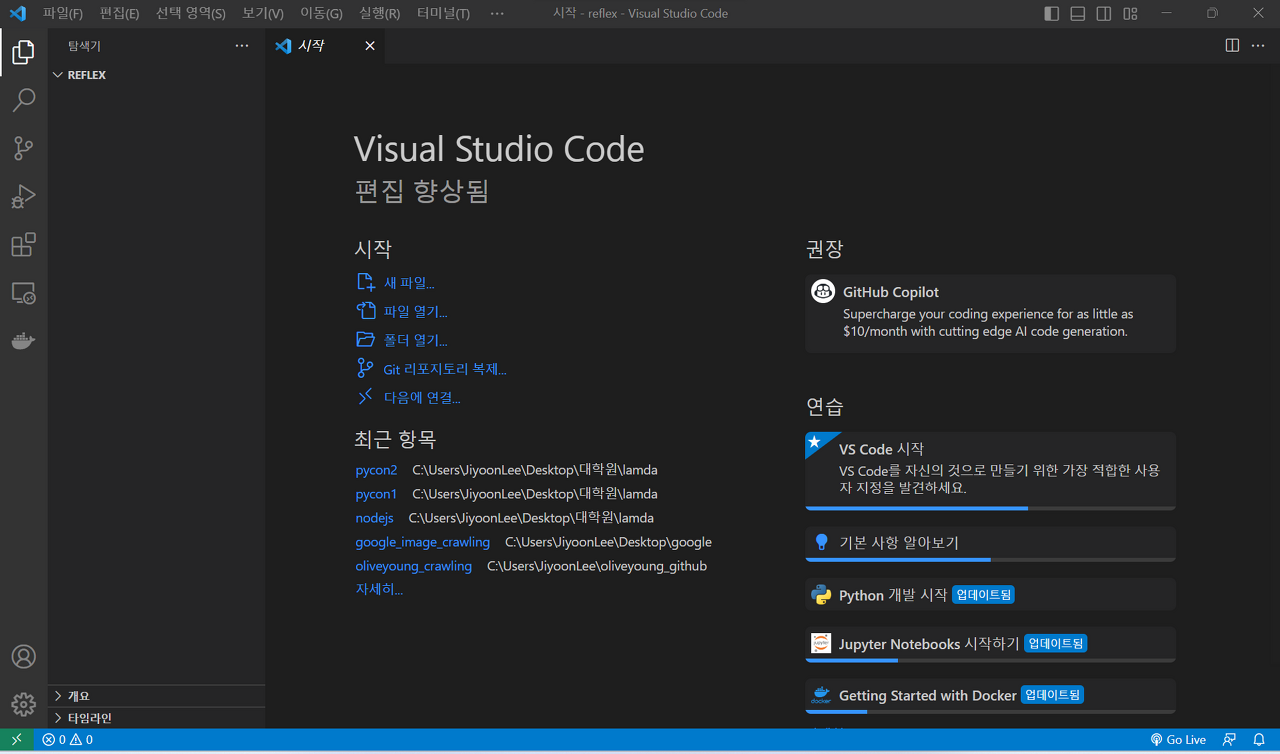The image size is (1280, 754).
Task: Close the 시작 tab
Action: pyautogui.click(x=370, y=46)
